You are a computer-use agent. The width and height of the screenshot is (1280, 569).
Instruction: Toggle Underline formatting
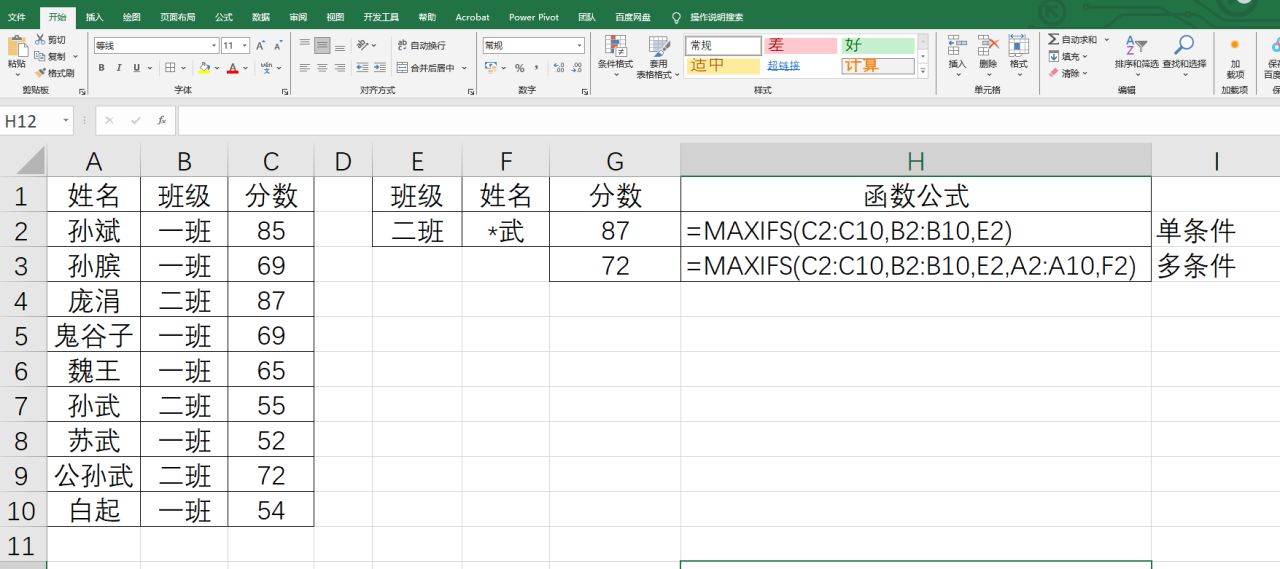137,68
